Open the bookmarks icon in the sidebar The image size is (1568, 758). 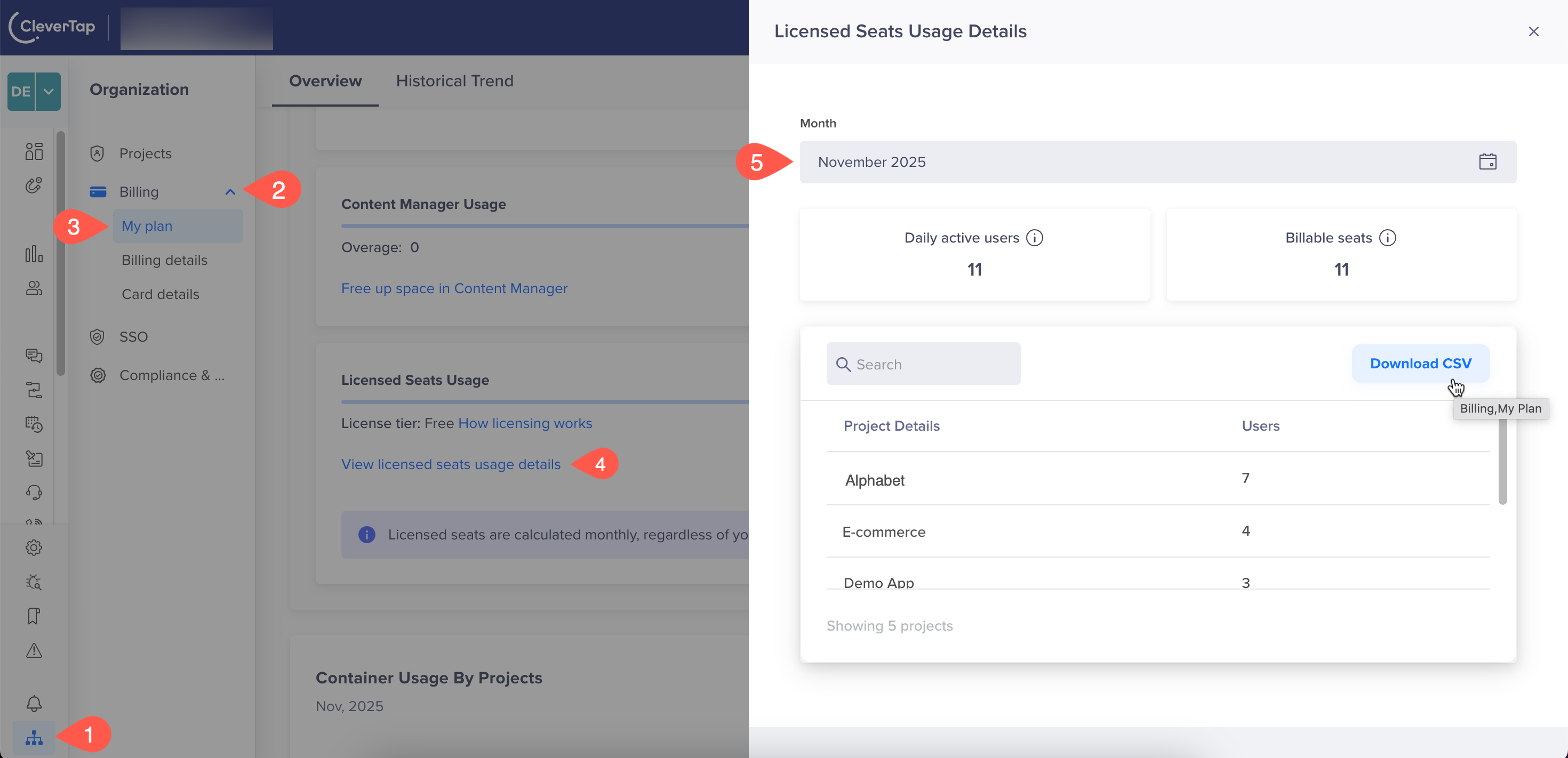point(34,616)
